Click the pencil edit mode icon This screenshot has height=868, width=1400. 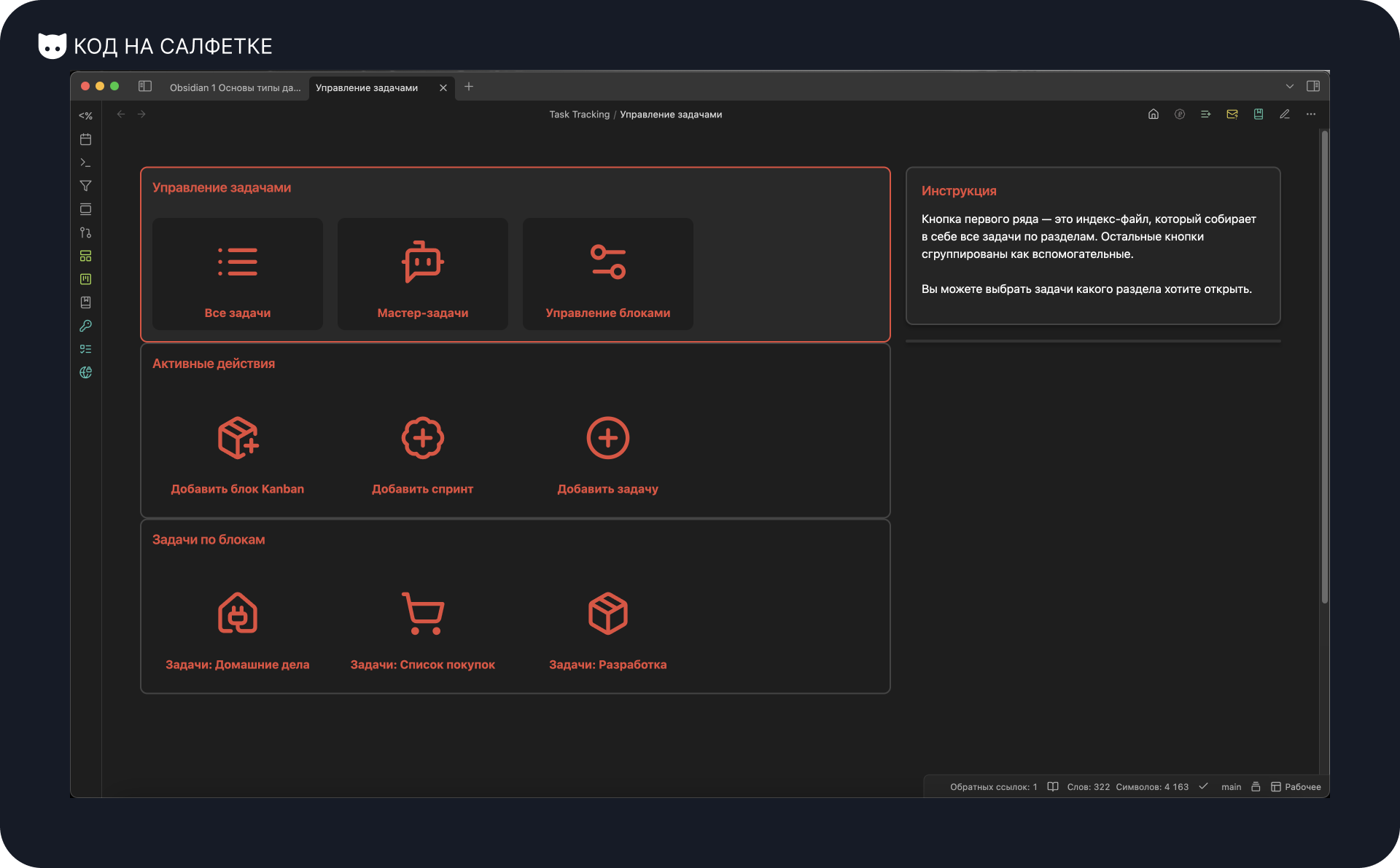(x=1285, y=114)
